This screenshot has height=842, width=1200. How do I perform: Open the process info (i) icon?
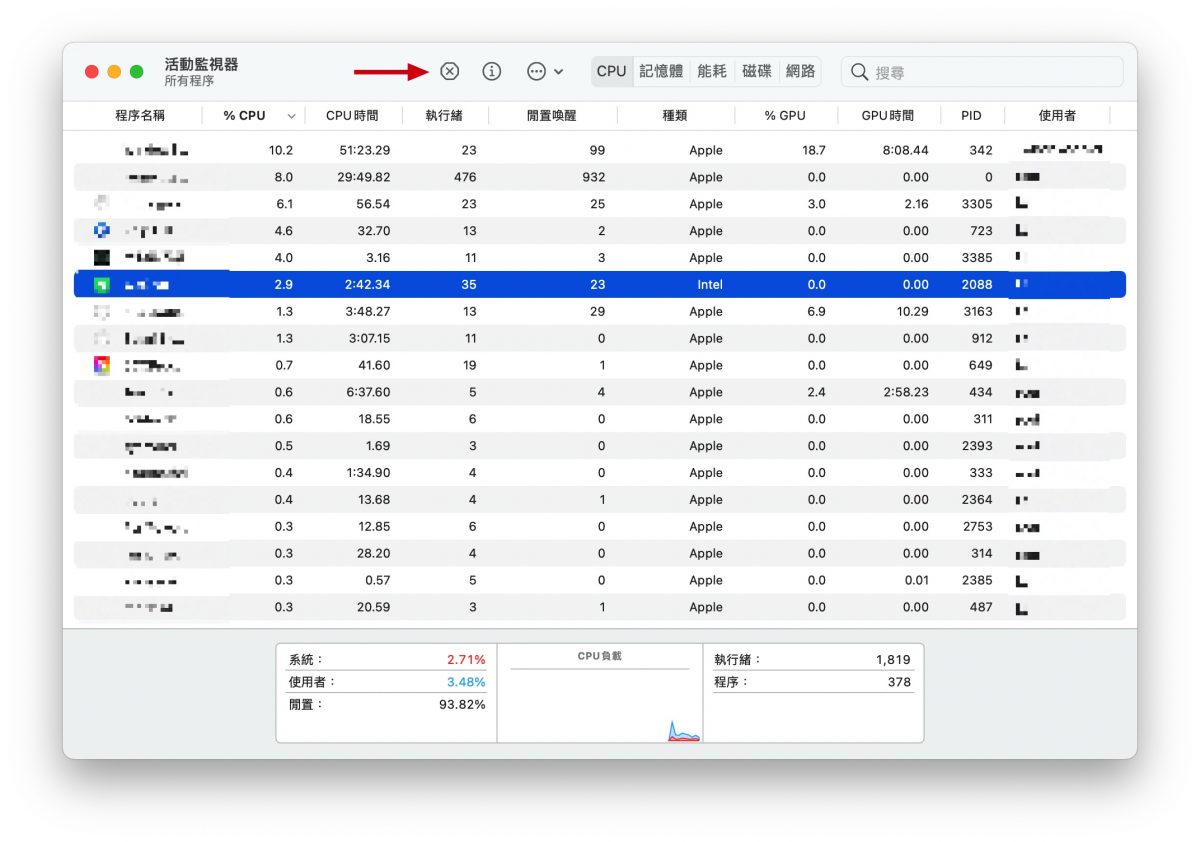point(491,71)
